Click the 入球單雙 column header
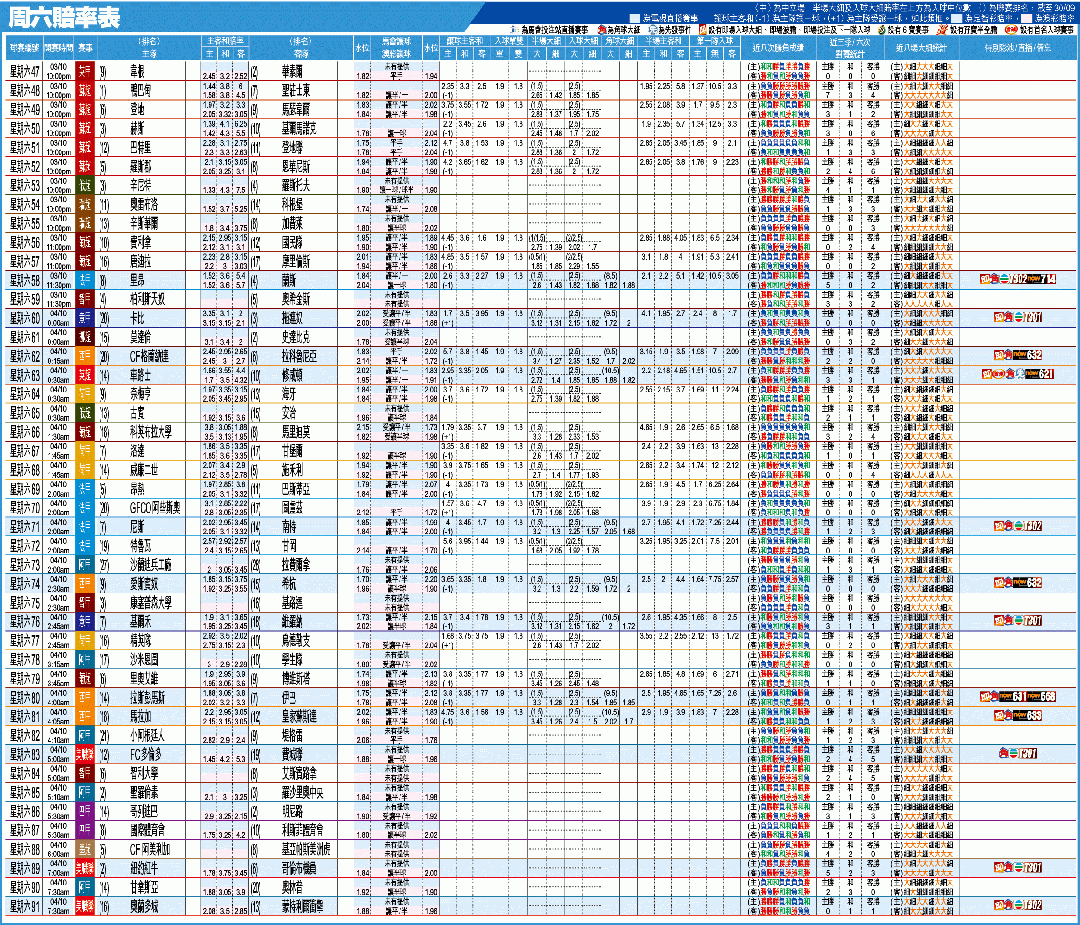 (510, 41)
